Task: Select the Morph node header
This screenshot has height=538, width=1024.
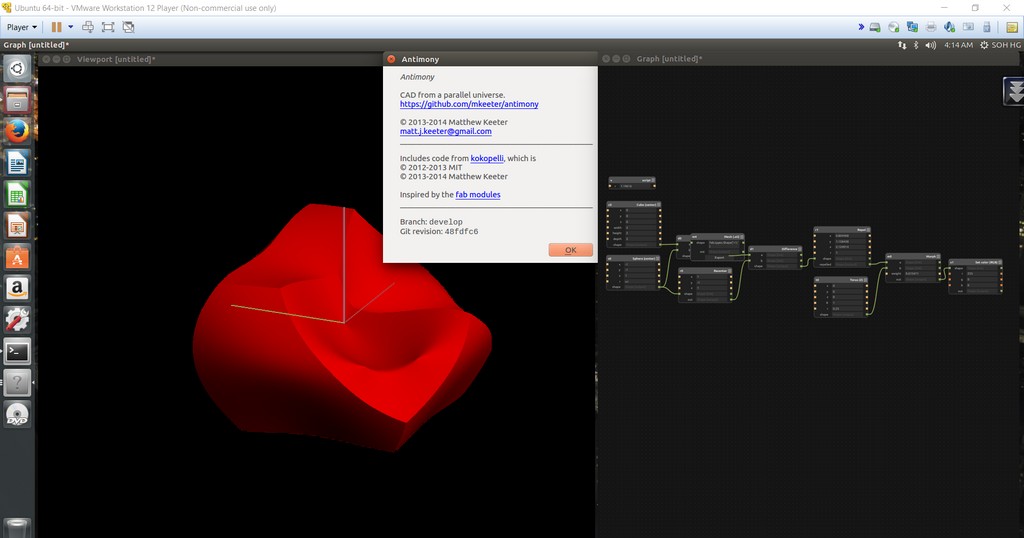Action: 913,257
